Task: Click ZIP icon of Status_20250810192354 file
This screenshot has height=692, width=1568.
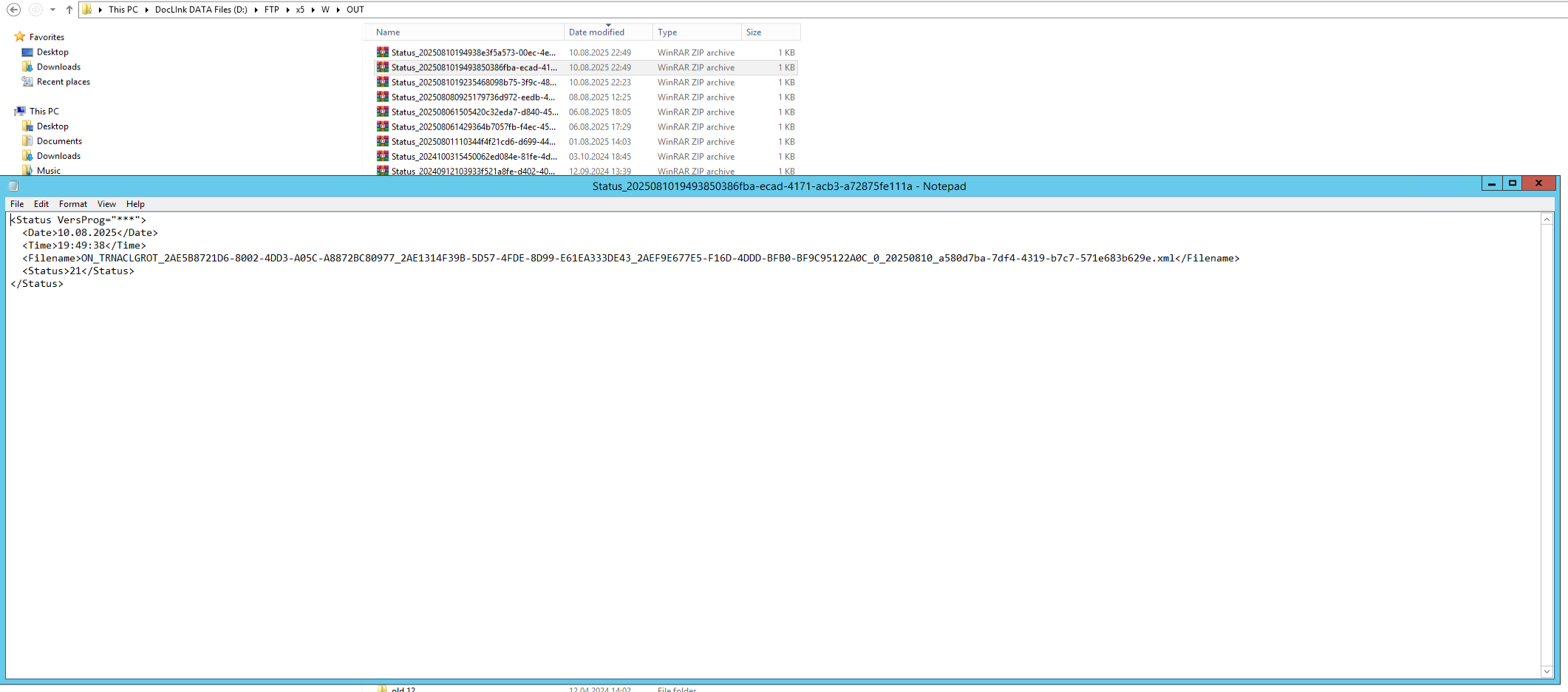Action: tap(382, 81)
